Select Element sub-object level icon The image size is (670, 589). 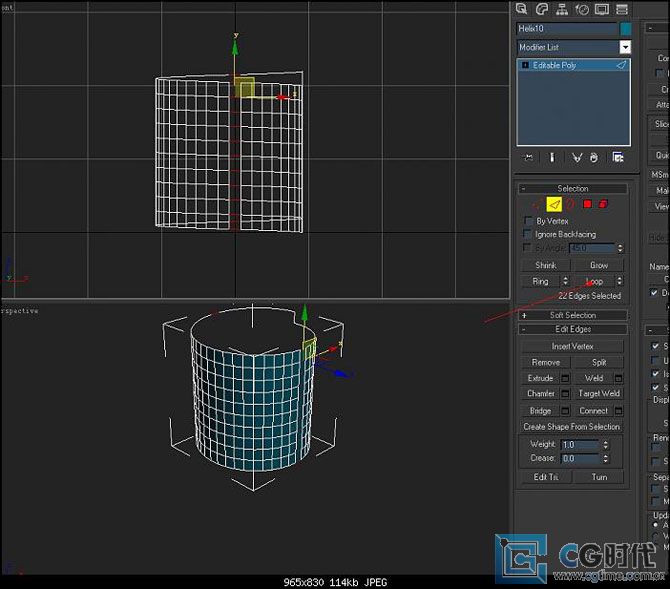pos(603,204)
